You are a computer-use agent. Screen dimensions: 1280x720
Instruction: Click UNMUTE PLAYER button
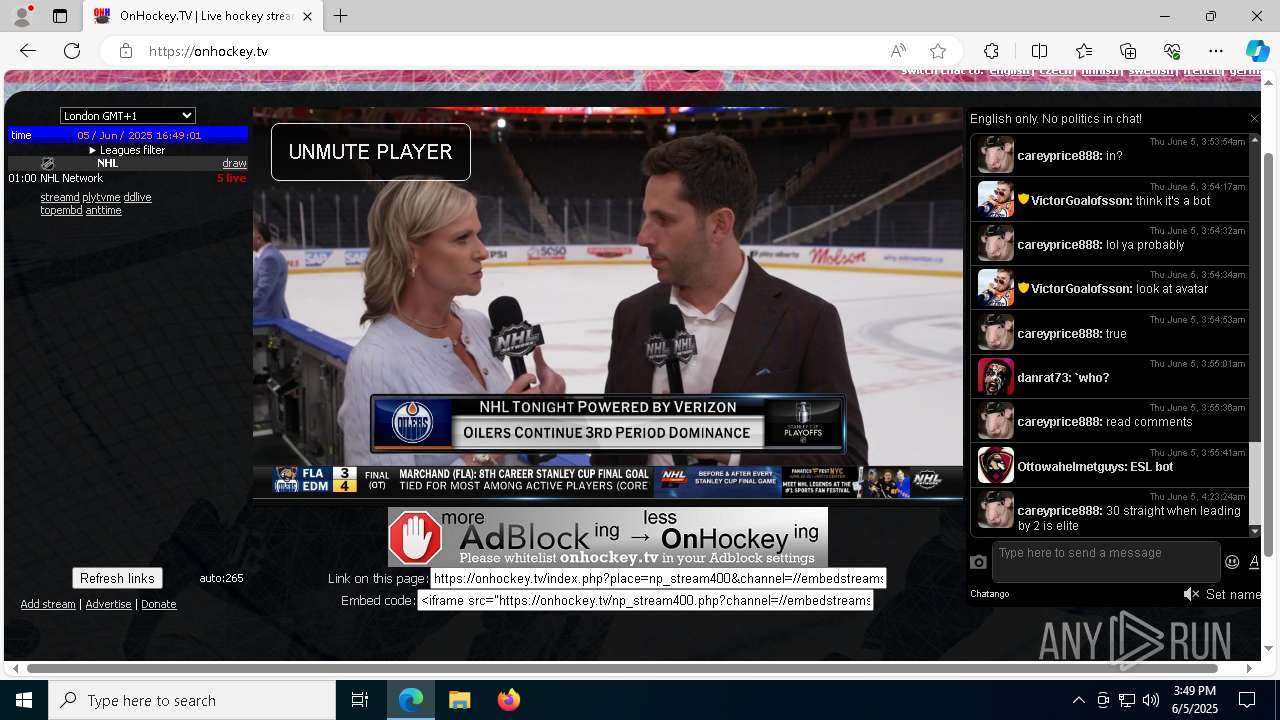(370, 152)
